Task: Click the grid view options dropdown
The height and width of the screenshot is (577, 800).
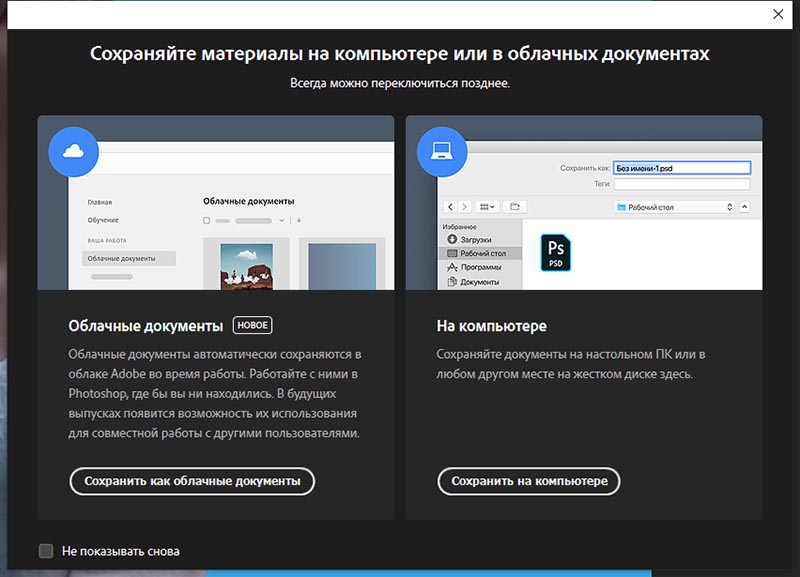Action: tap(487, 207)
